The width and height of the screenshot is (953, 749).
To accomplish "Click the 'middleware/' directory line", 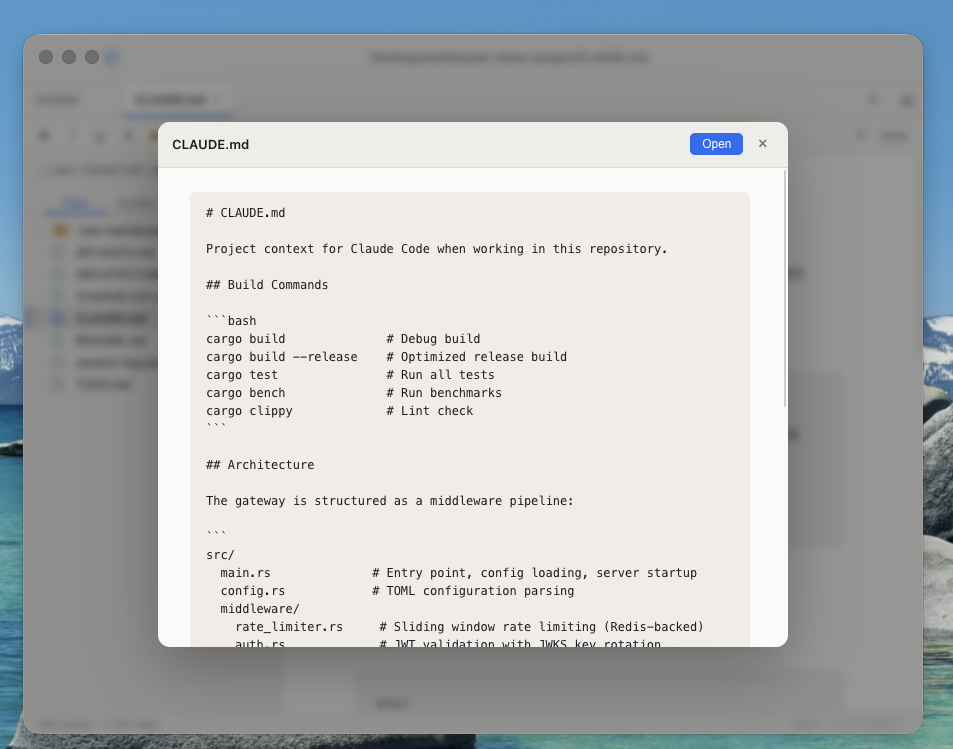I will (x=260, y=609).
